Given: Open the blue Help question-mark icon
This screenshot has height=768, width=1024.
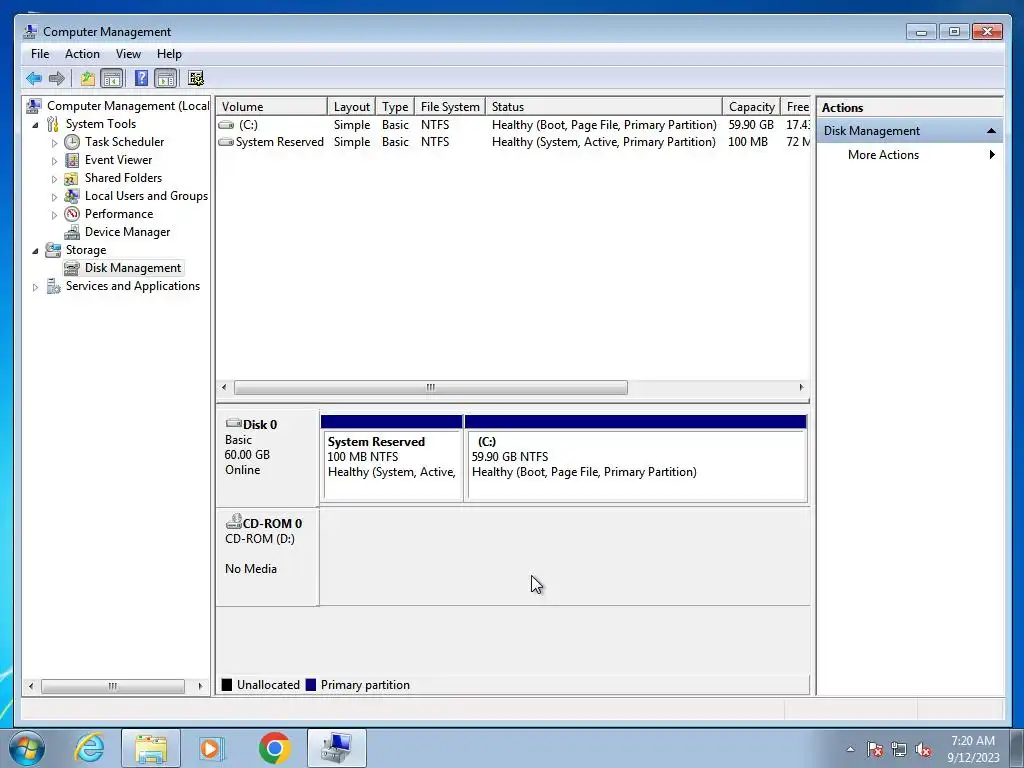Looking at the screenshot, I should point(141,79).
